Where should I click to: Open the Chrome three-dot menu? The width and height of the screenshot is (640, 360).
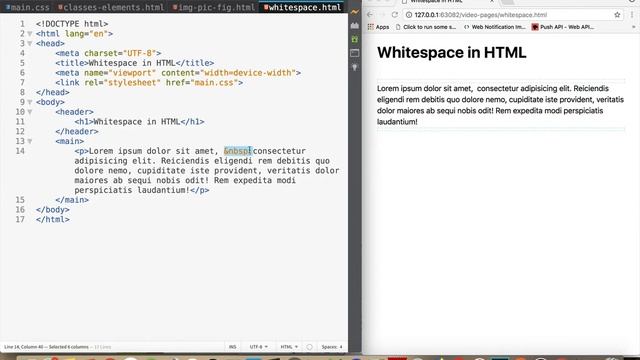[x=632, y=15]
